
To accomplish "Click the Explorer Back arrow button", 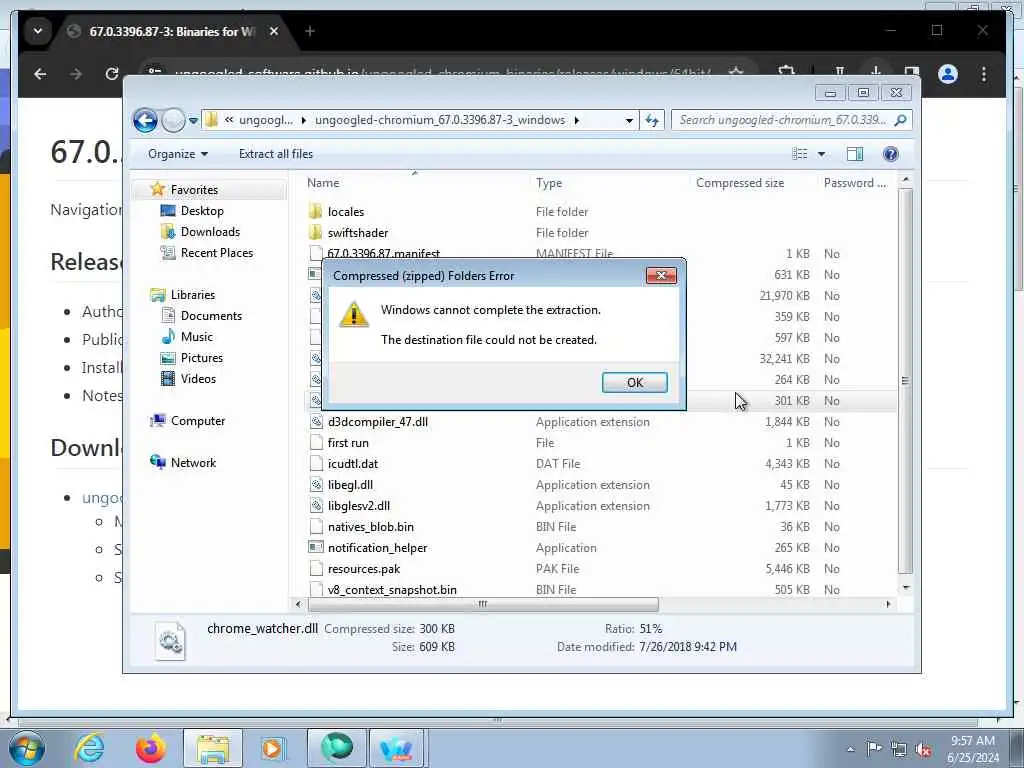I will point(145,120).
